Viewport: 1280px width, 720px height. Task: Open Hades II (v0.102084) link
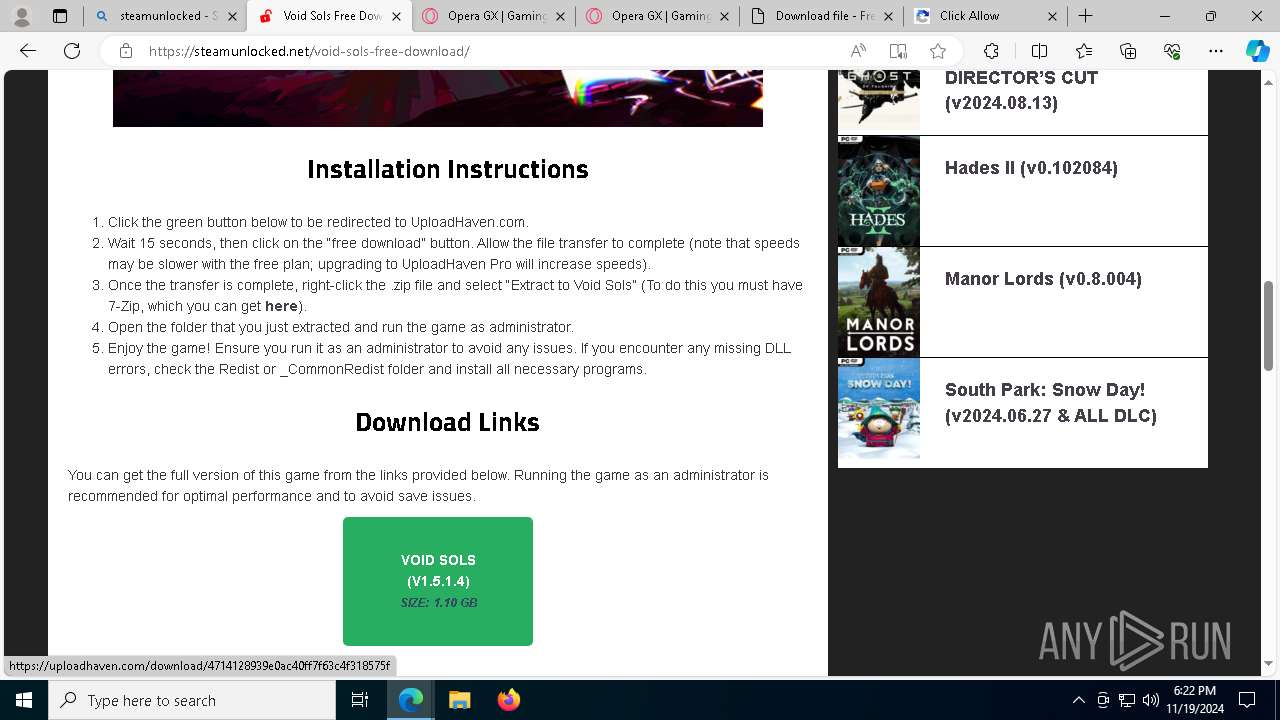pos(1031,168)
